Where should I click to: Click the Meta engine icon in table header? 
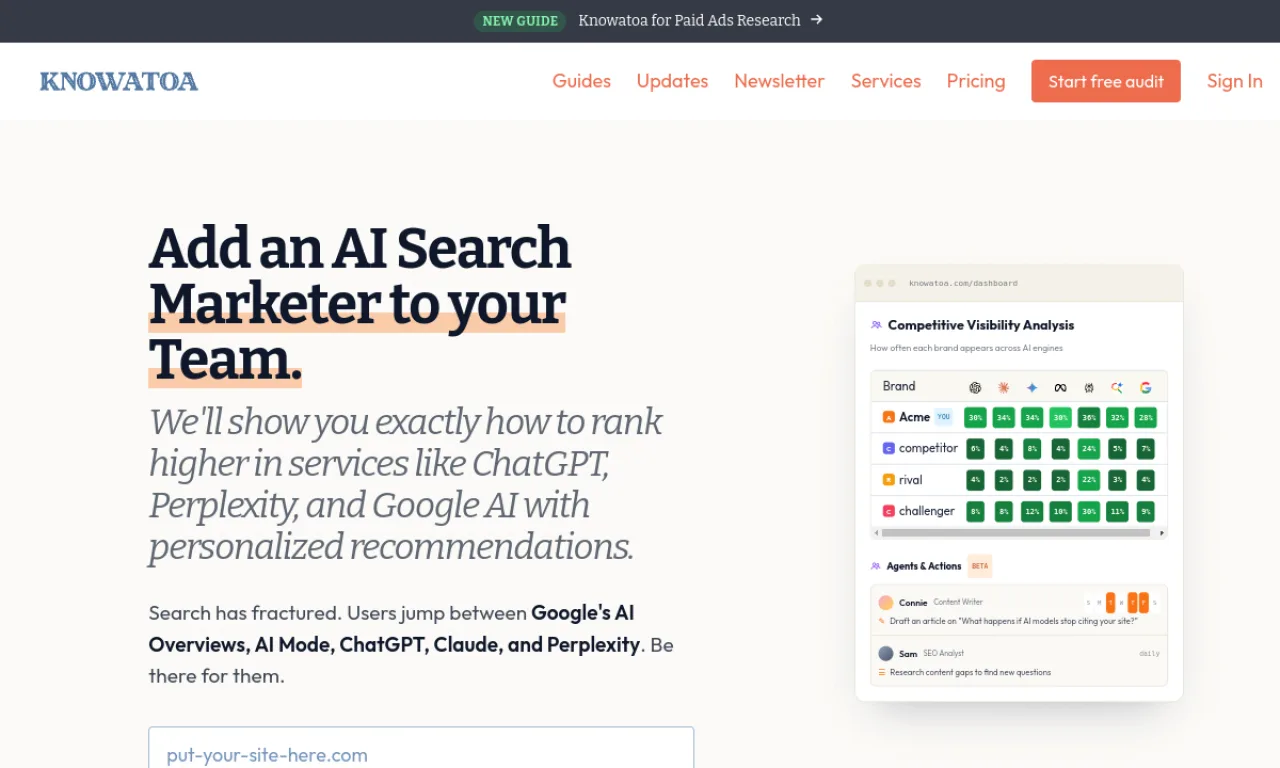tap(1061, 388)
